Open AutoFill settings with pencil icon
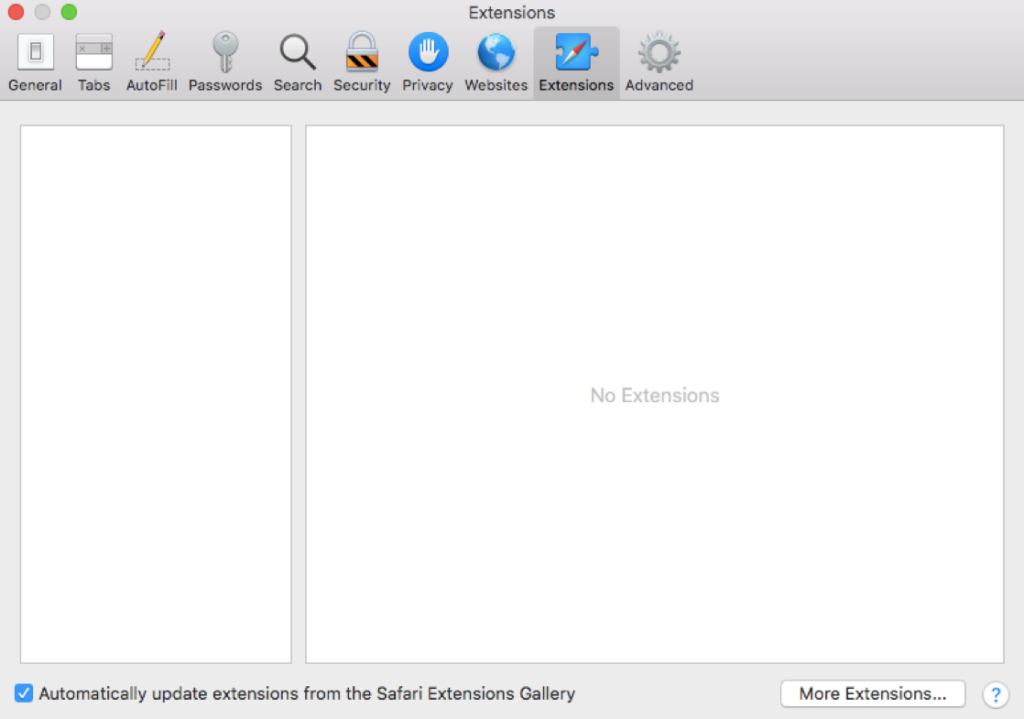 click(152, 62)
